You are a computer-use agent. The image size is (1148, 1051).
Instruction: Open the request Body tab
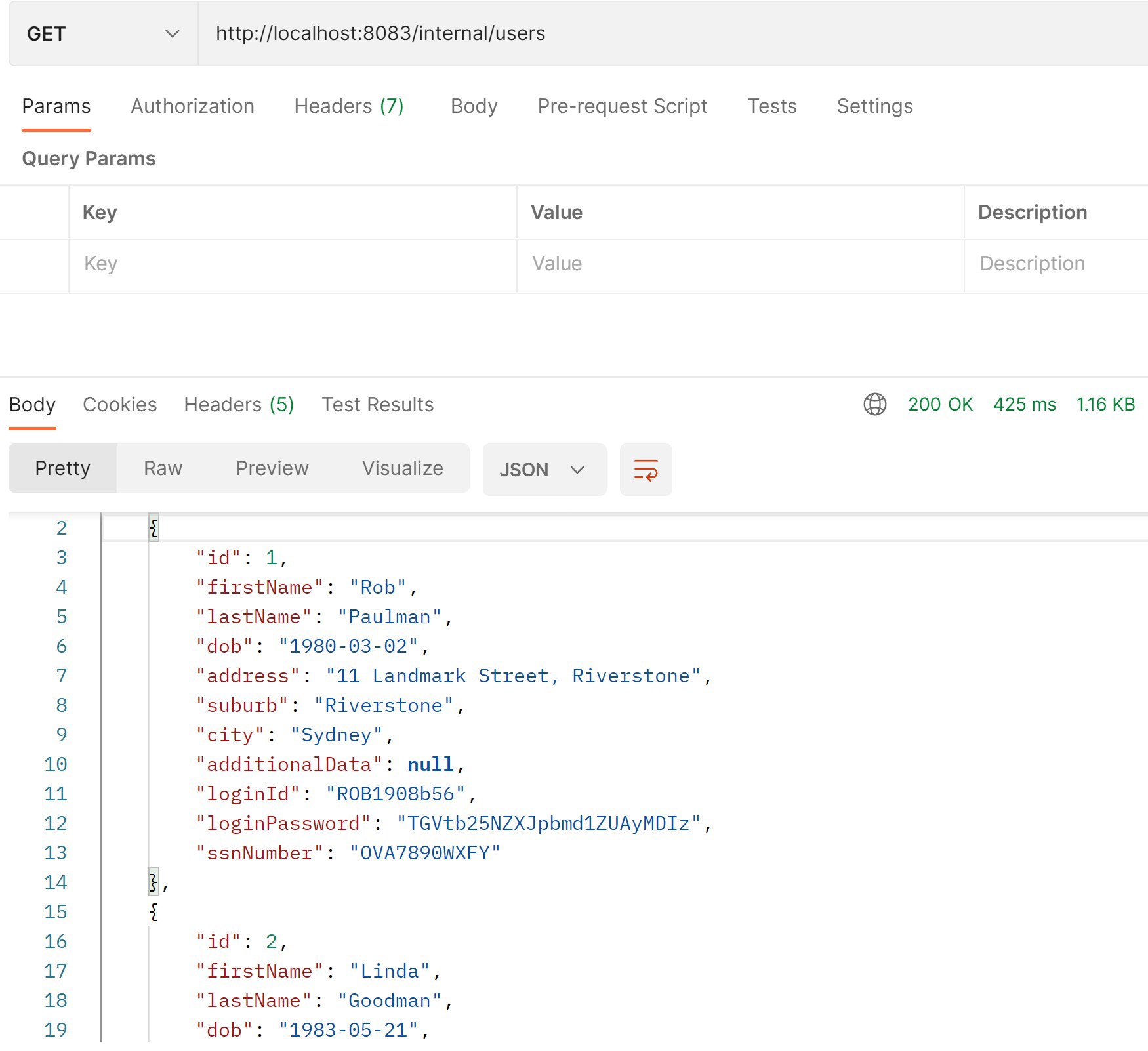(474, 106)
